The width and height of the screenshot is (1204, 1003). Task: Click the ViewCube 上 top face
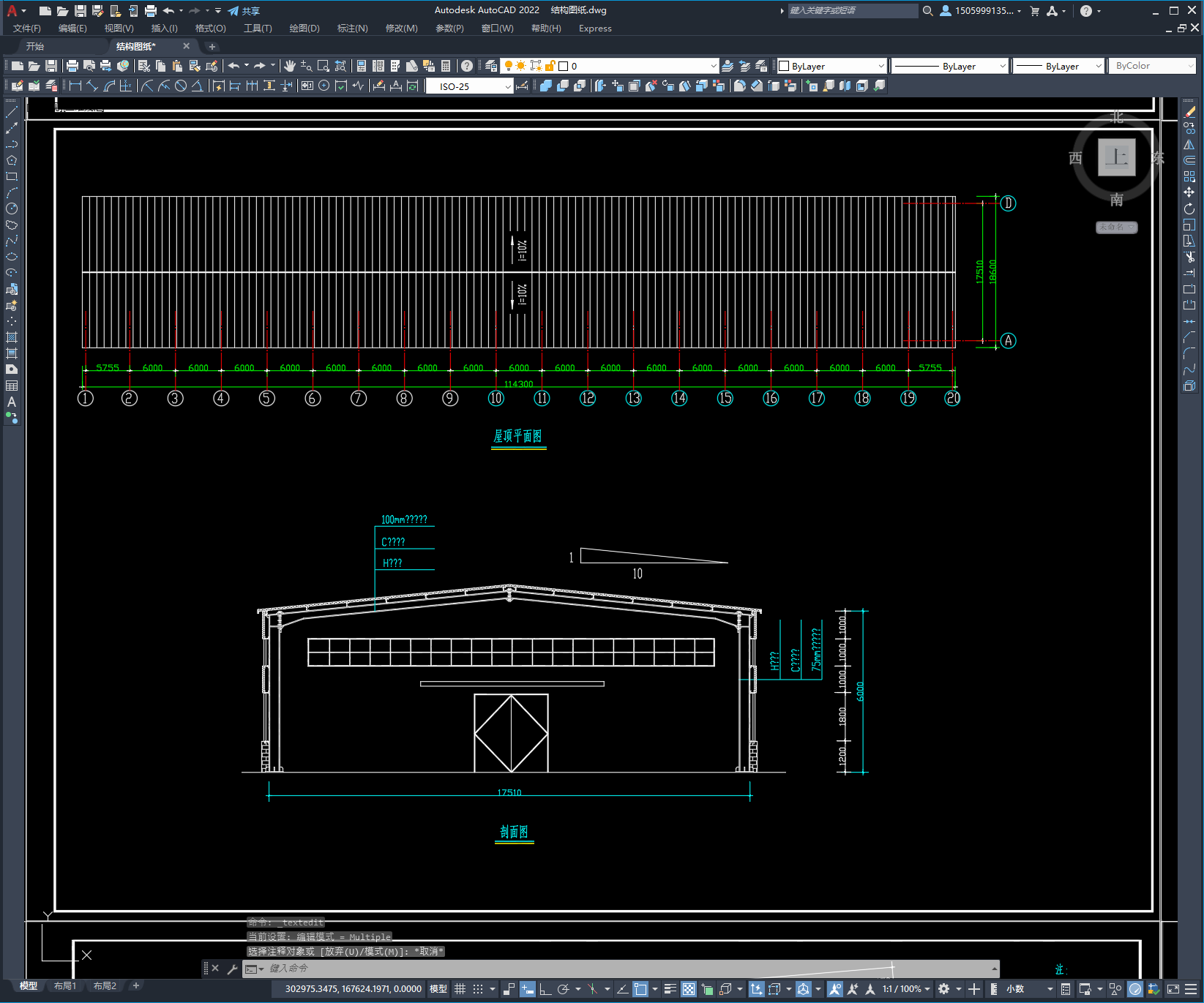[1116, 157]
